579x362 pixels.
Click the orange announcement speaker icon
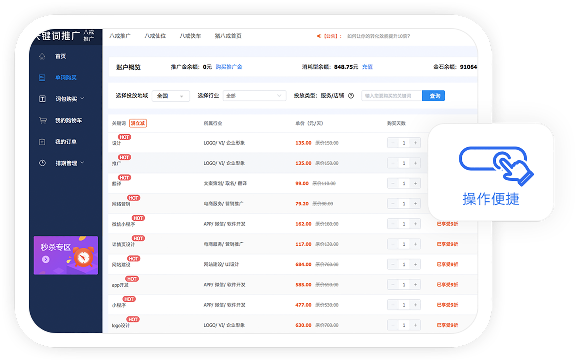(318, 36)
